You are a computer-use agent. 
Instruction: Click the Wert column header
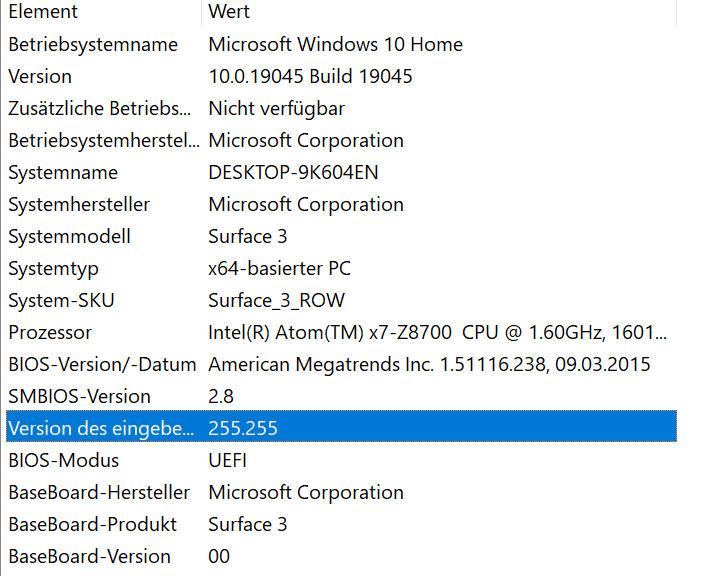[x=229, y=12]
